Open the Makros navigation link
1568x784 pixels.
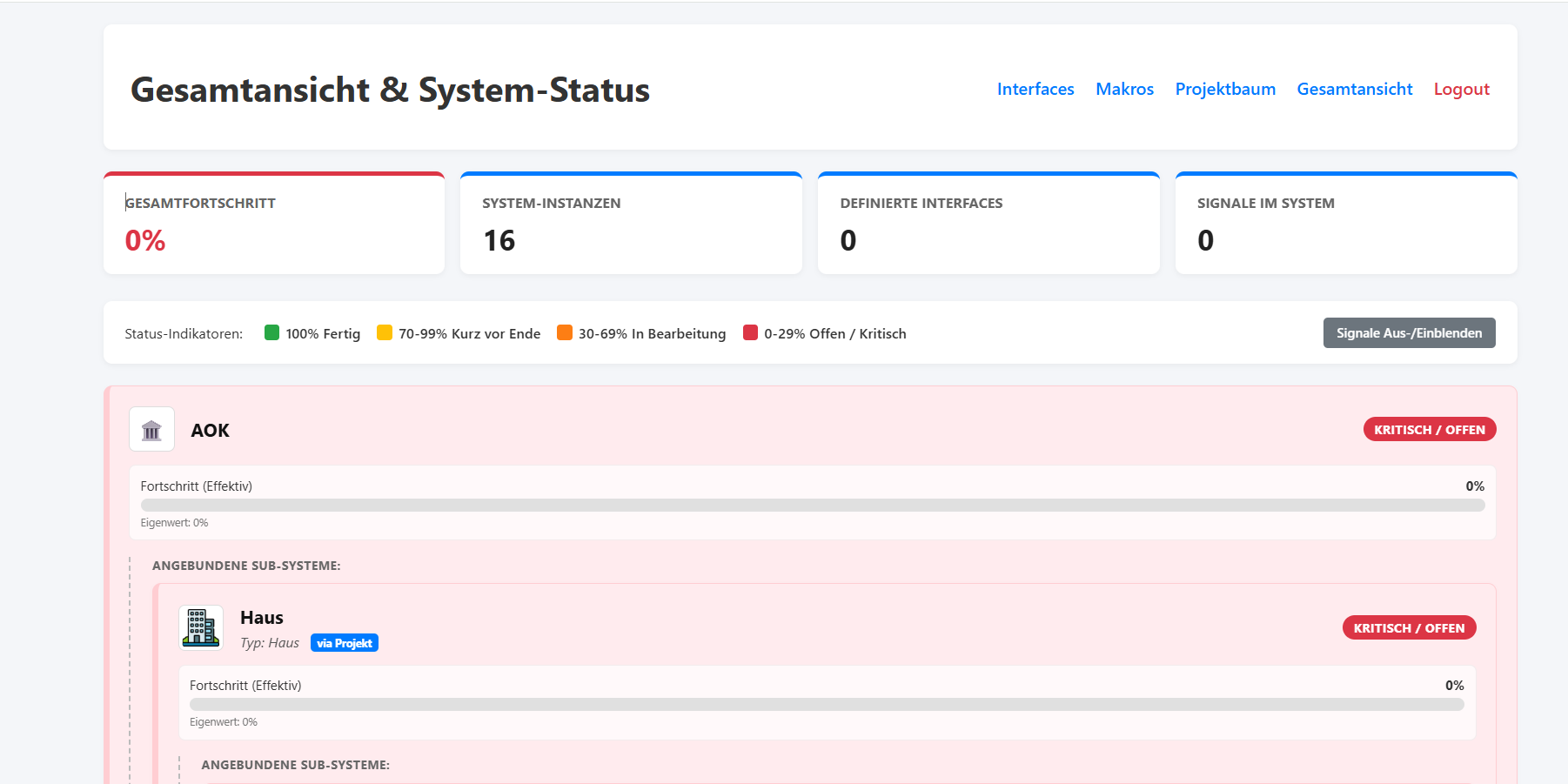pyautogui.click(x=1124, y=89)
